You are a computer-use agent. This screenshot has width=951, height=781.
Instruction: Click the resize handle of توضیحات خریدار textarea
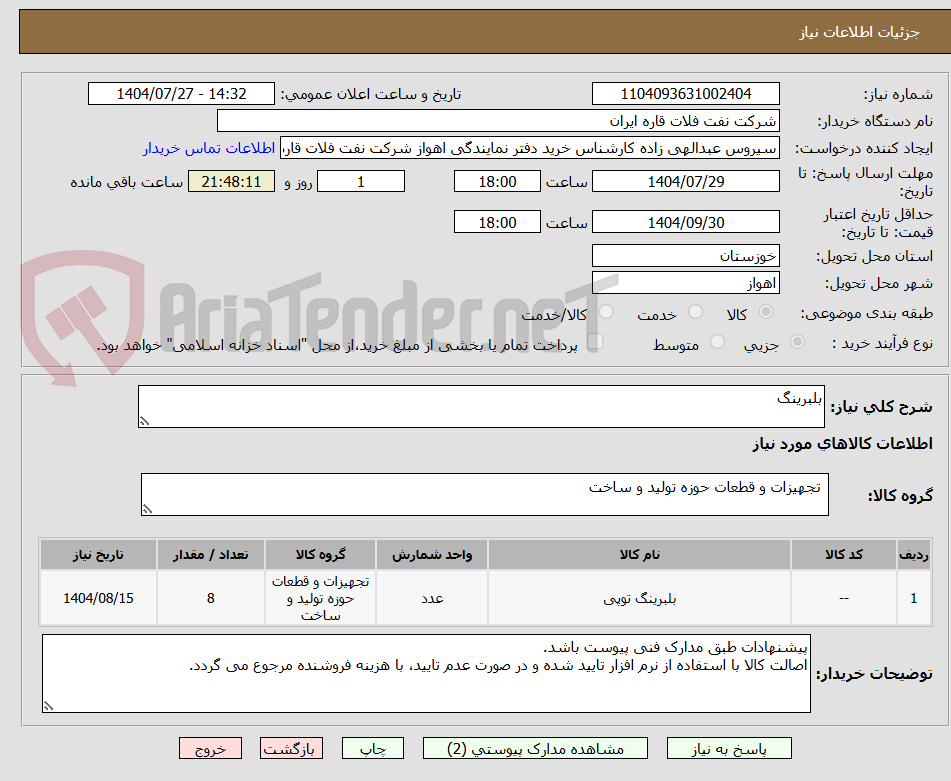coord(48,706)
